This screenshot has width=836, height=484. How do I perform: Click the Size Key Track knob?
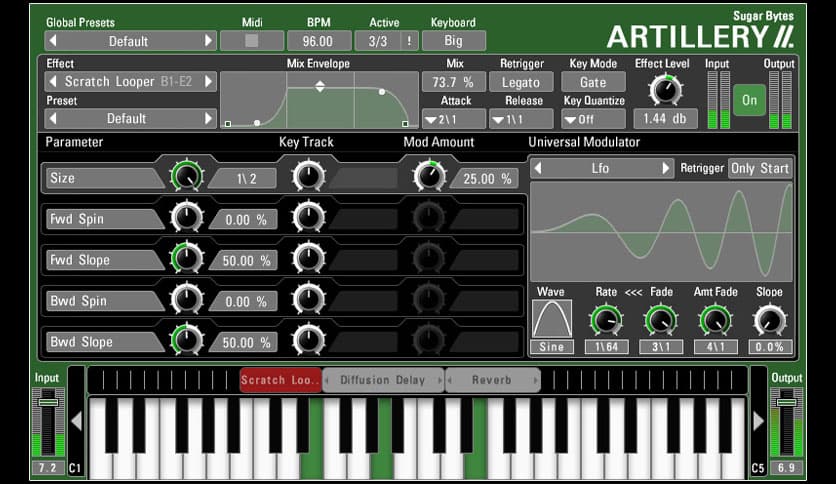point(309,176)
